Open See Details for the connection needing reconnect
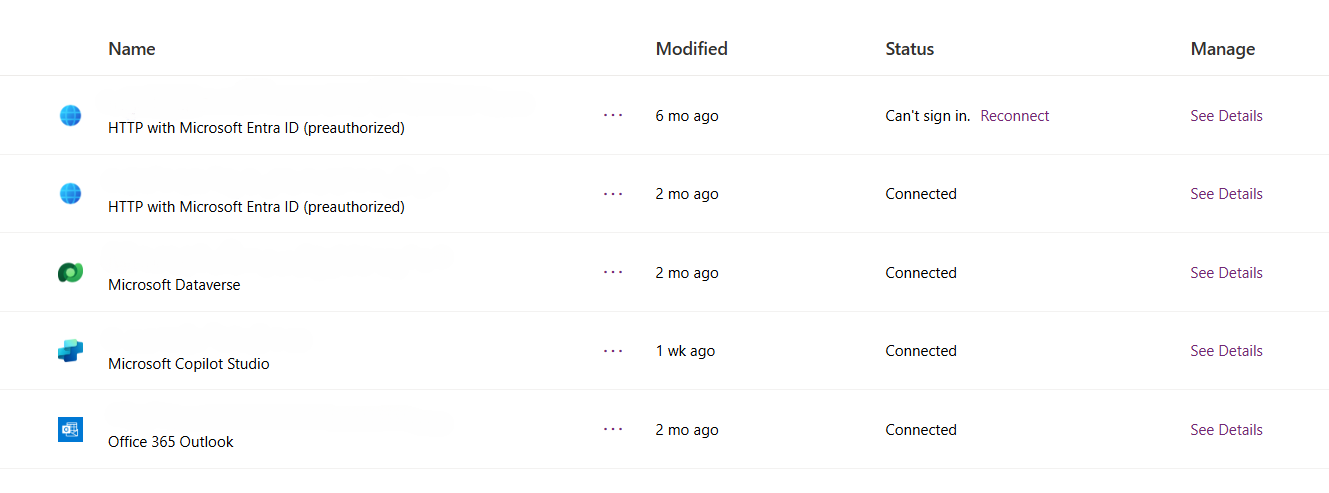The width and height of the screenshot is (1329, 493). tap(1226, 116)
